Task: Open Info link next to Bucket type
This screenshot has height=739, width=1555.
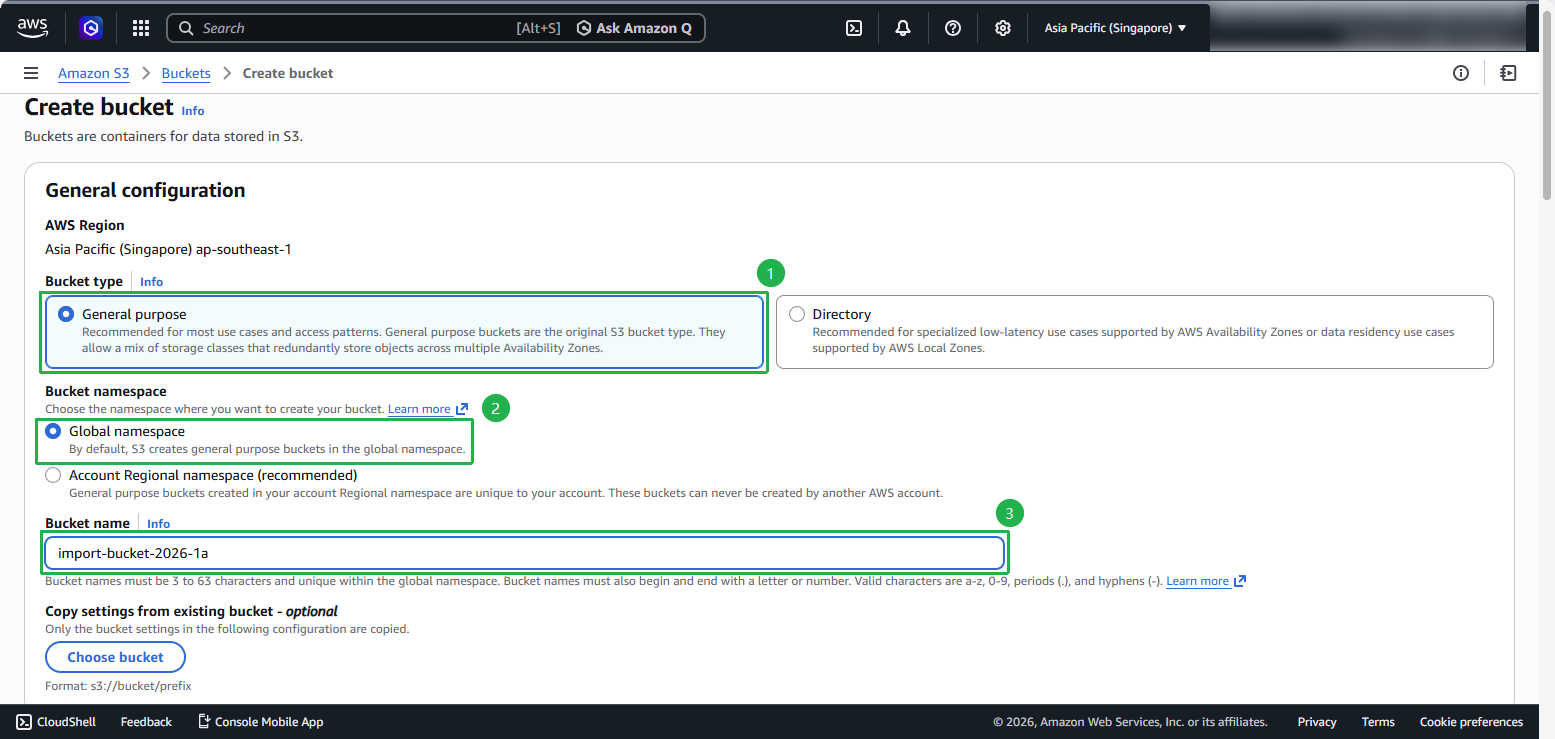Action: coord(151,282)
